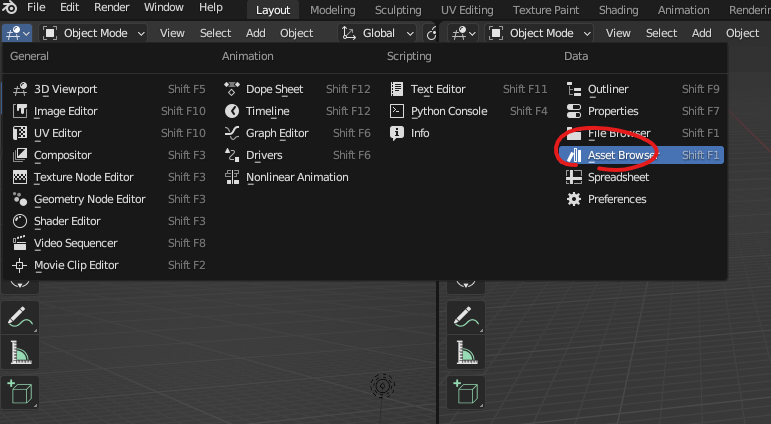Open left viewport View menu

[x=172, y=33]
